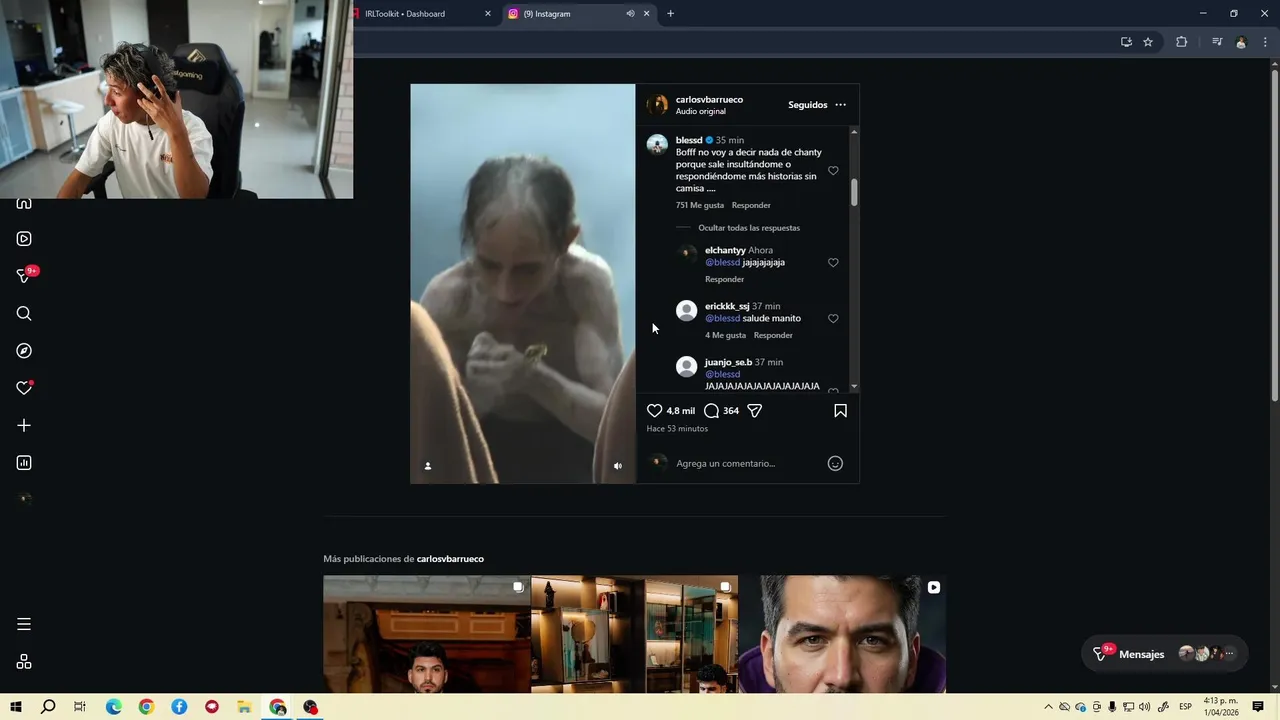Image resolution: width=1280 pixels, height=720 pixels.
Task: Like elchantyy's reply
Action: coord(833,263)
